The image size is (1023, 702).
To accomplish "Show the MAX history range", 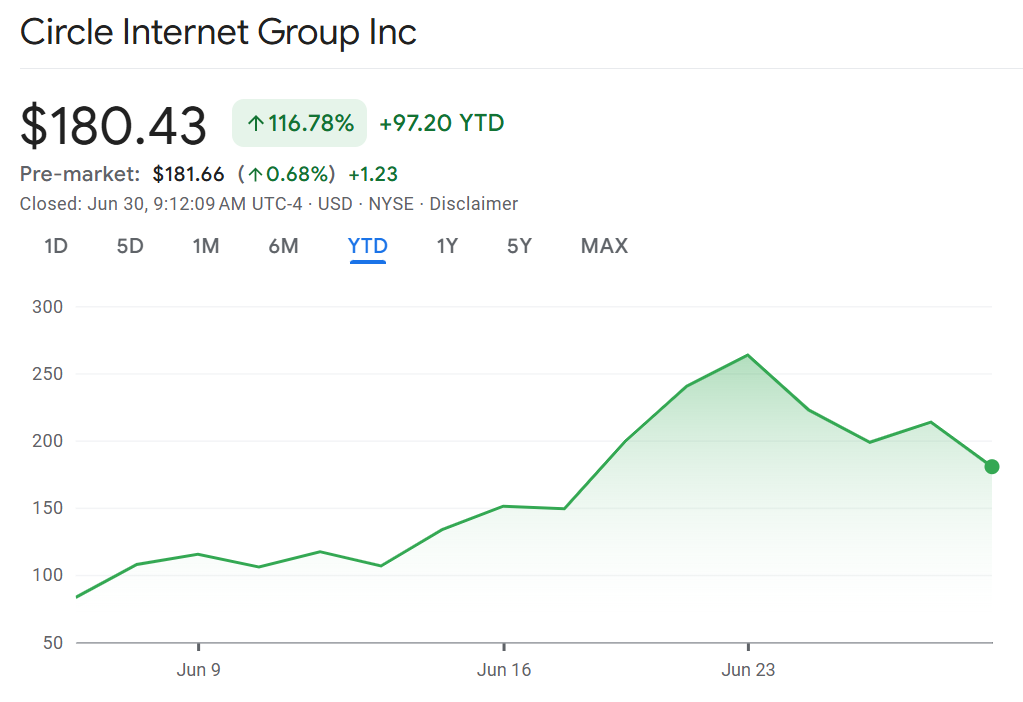I will tap(604, 246).
